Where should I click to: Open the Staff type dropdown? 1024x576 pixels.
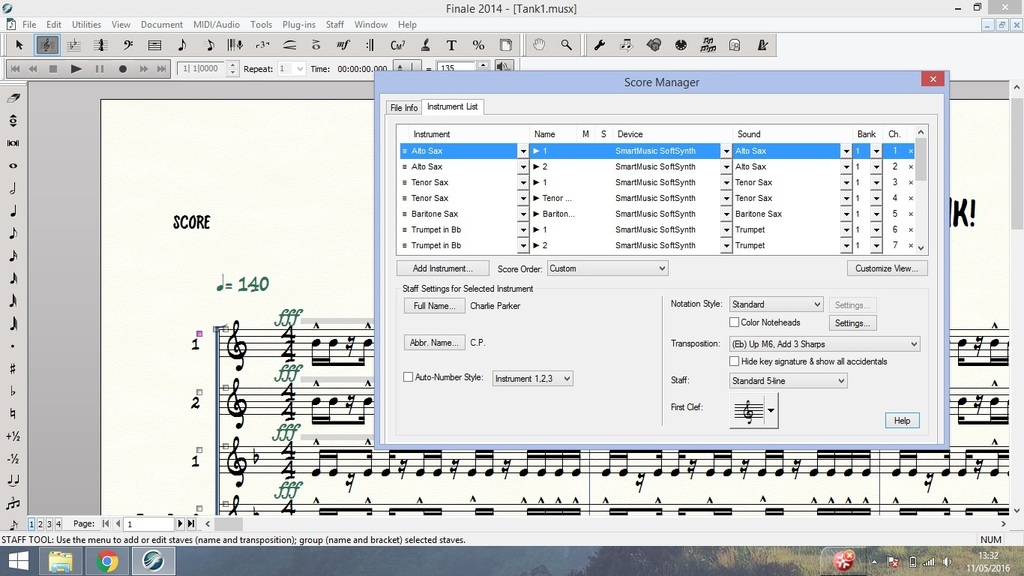[x=788, y=381]
